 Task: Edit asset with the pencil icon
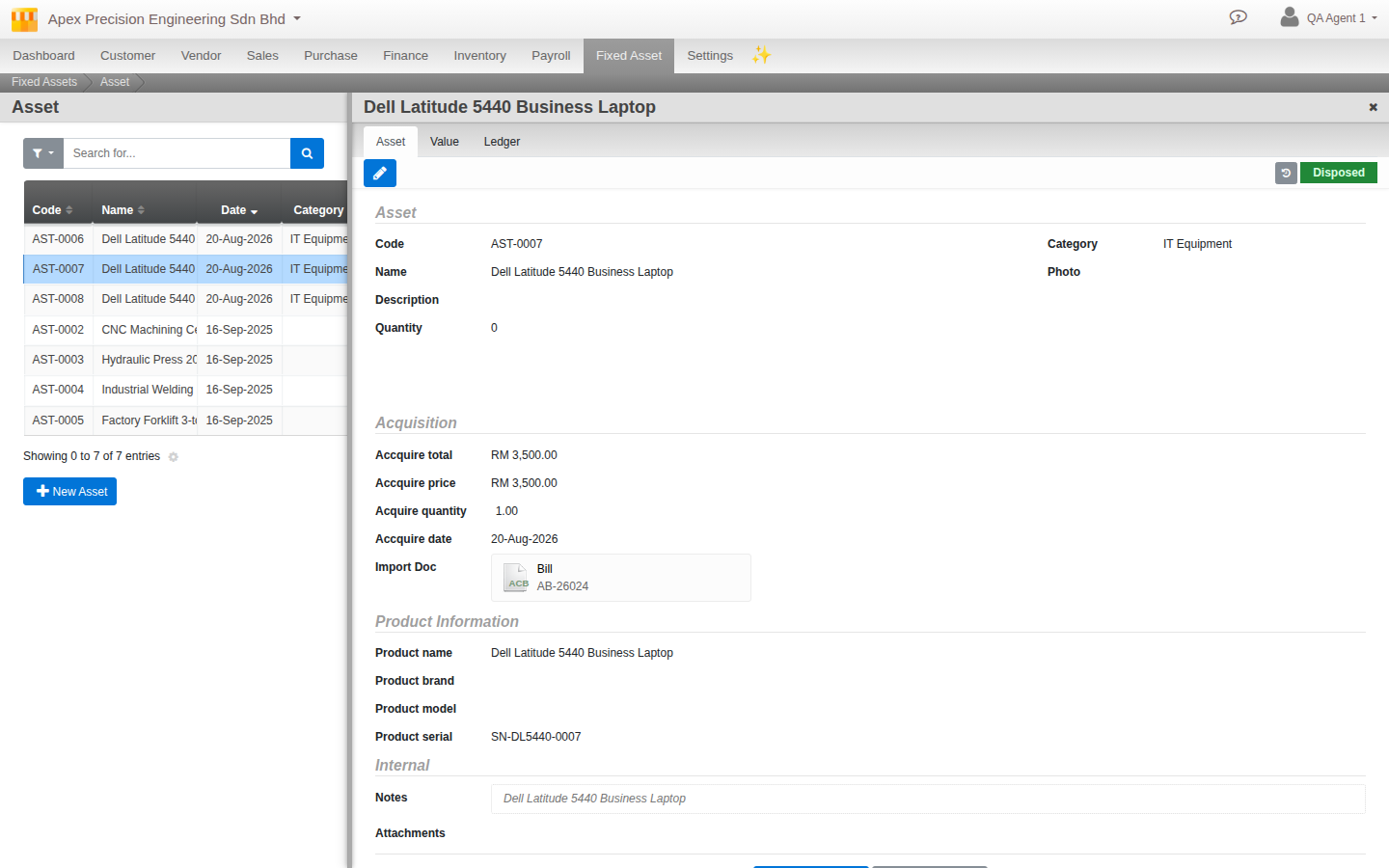(x=380, y=174)
